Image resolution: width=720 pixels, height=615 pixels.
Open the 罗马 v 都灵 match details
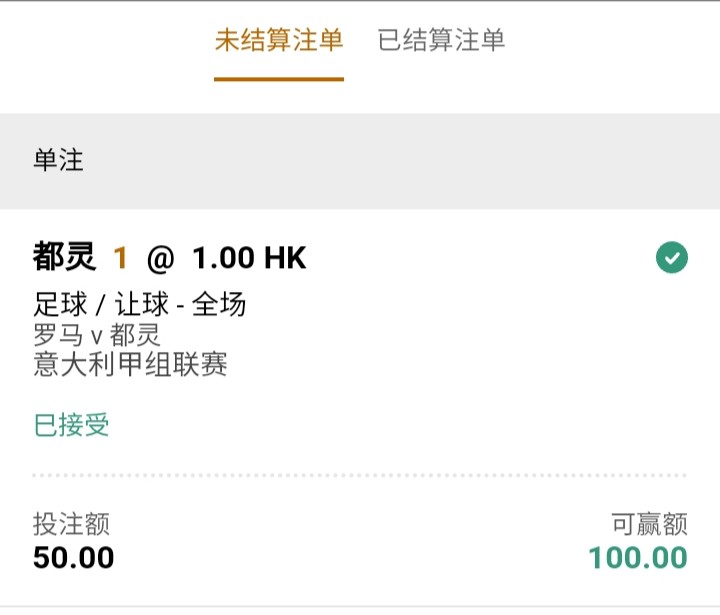(x=97, y=334)
